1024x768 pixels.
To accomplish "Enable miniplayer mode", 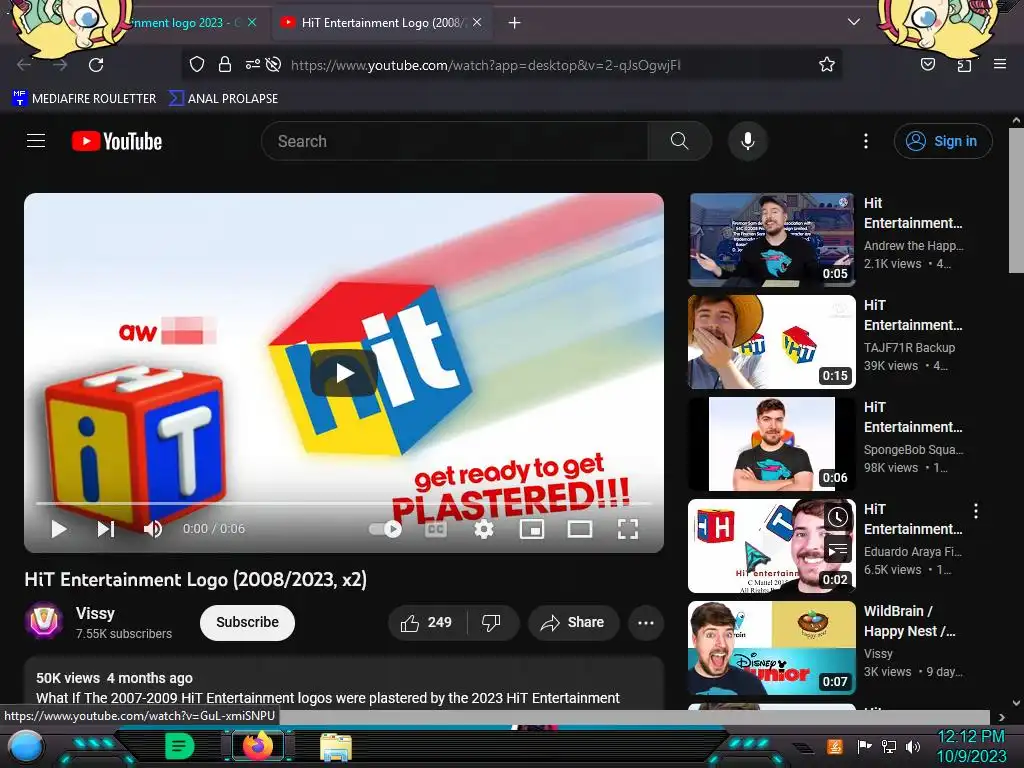I will (x=532, y=528).
